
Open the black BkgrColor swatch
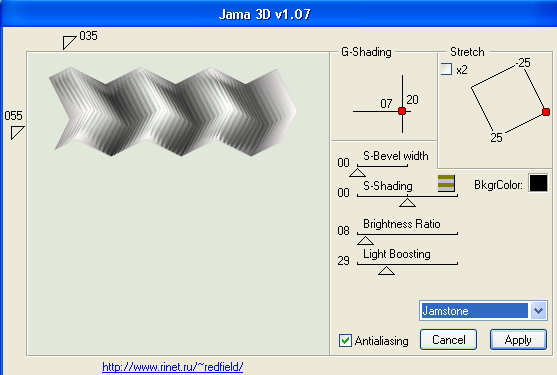(539, 183)
